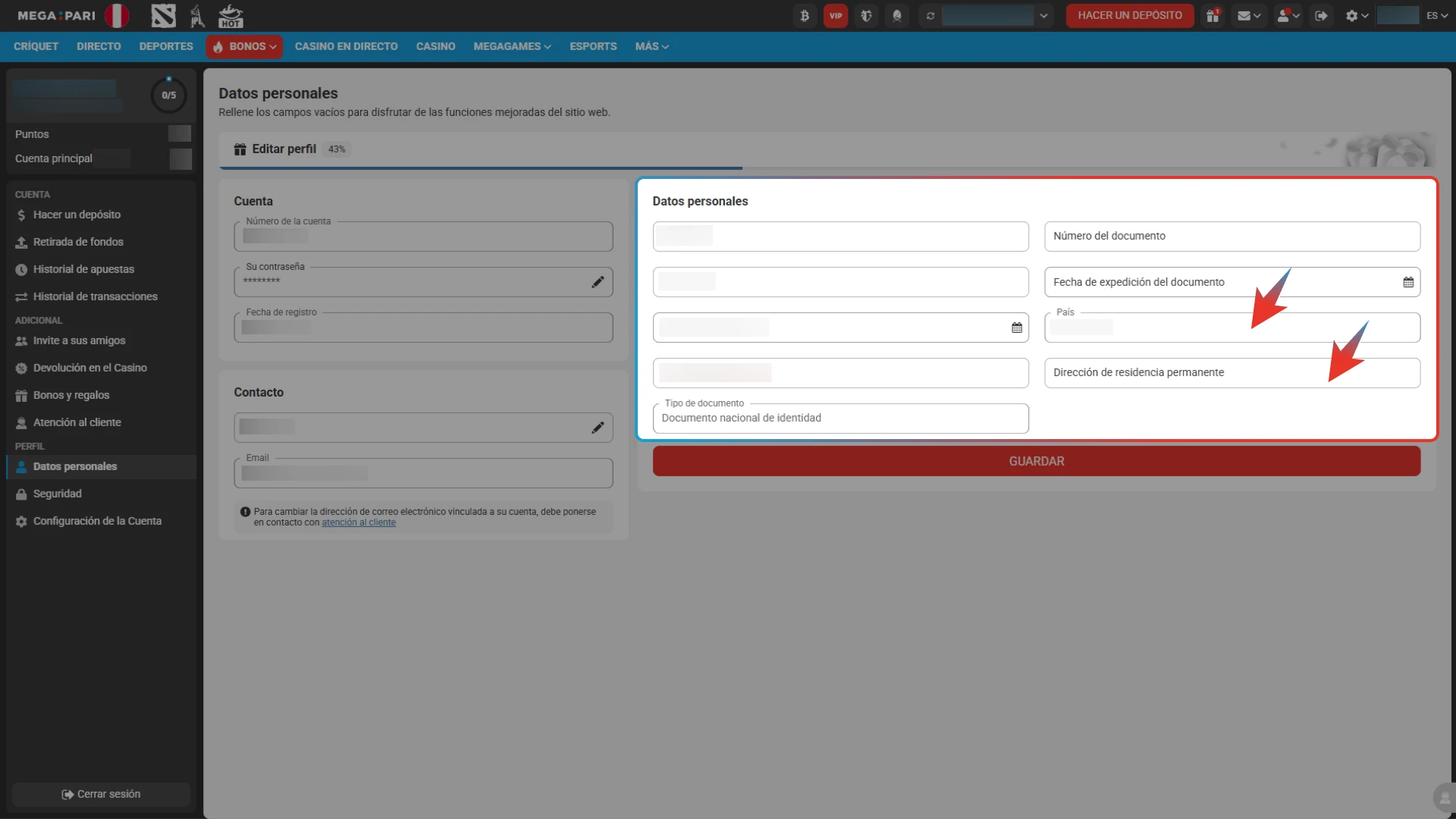Viewport: 1456px width, 819px height.
Task: Expand the settings gear dropdown
Action: click(x=1357, y=15)
